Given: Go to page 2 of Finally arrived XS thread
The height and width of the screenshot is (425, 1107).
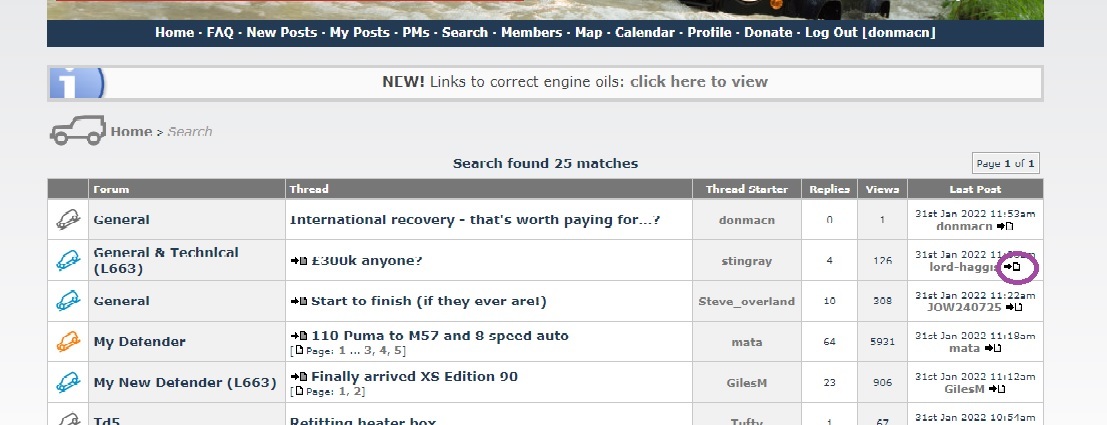Looking at the screenshot, I should click(359, 392).
